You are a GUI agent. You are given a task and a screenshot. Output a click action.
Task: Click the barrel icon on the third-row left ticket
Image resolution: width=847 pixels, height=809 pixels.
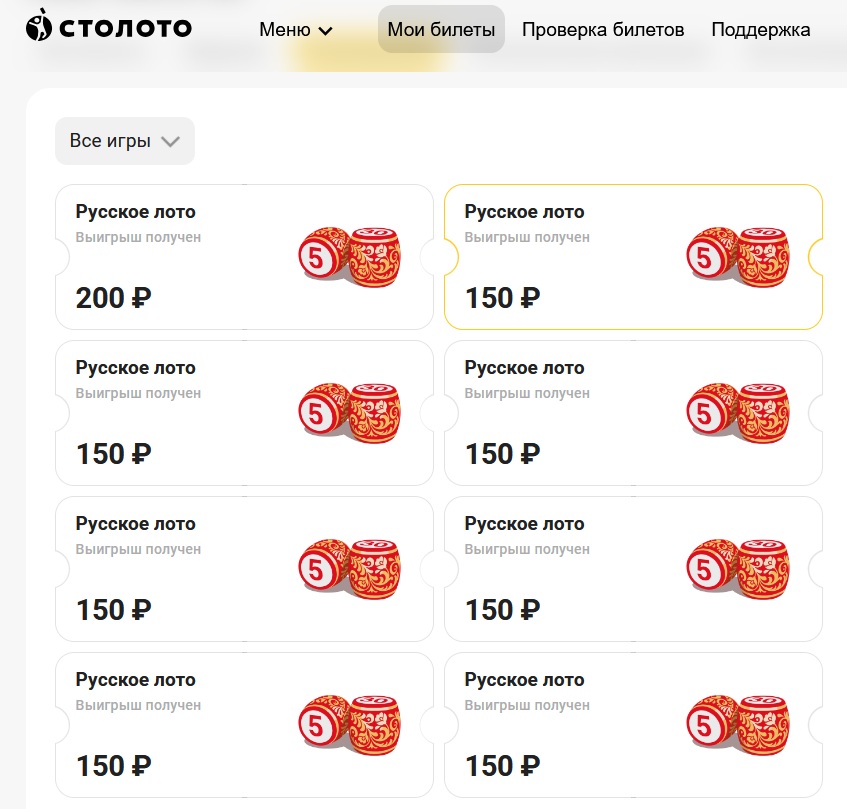(x=350, y=569)
